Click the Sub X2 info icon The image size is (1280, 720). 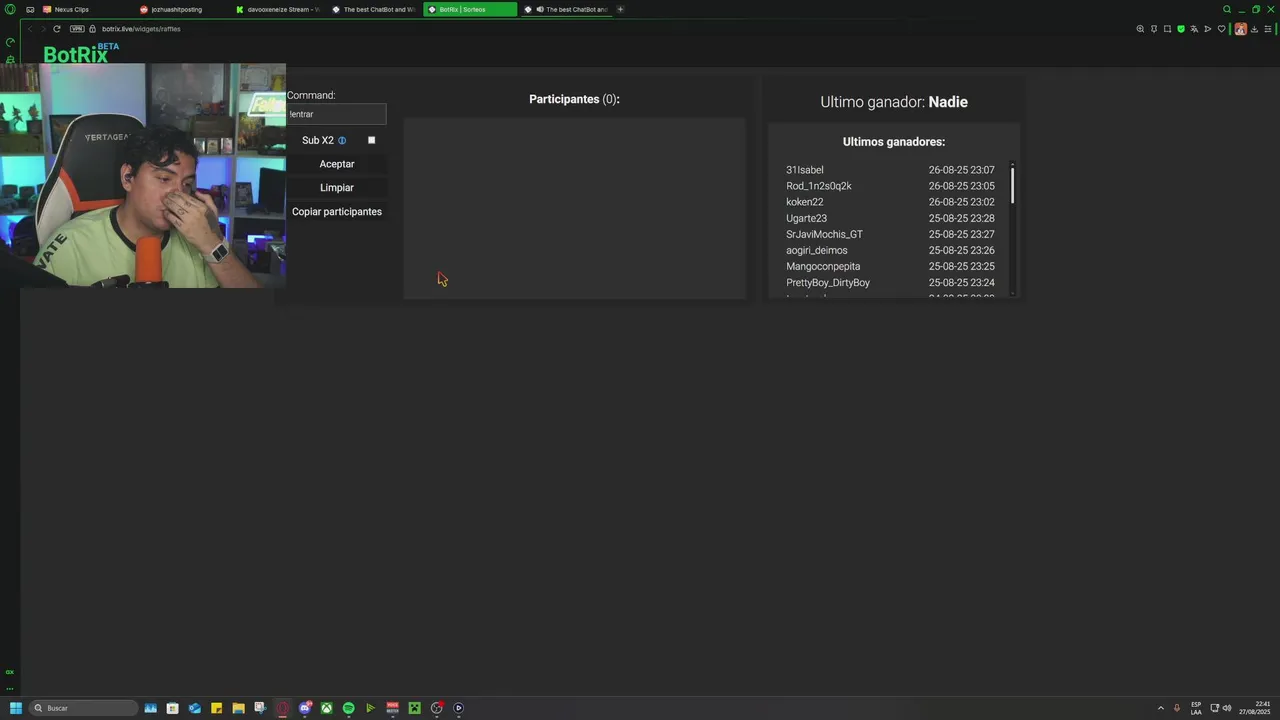tap(342, 141)
